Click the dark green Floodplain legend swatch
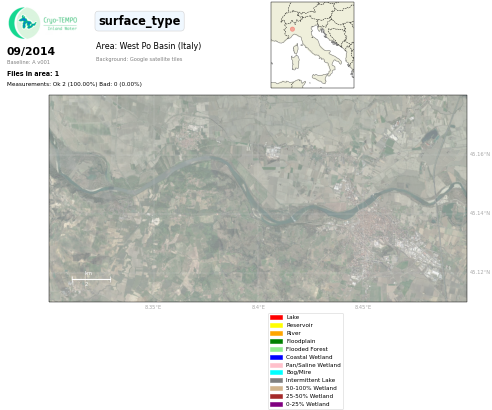 276,341
